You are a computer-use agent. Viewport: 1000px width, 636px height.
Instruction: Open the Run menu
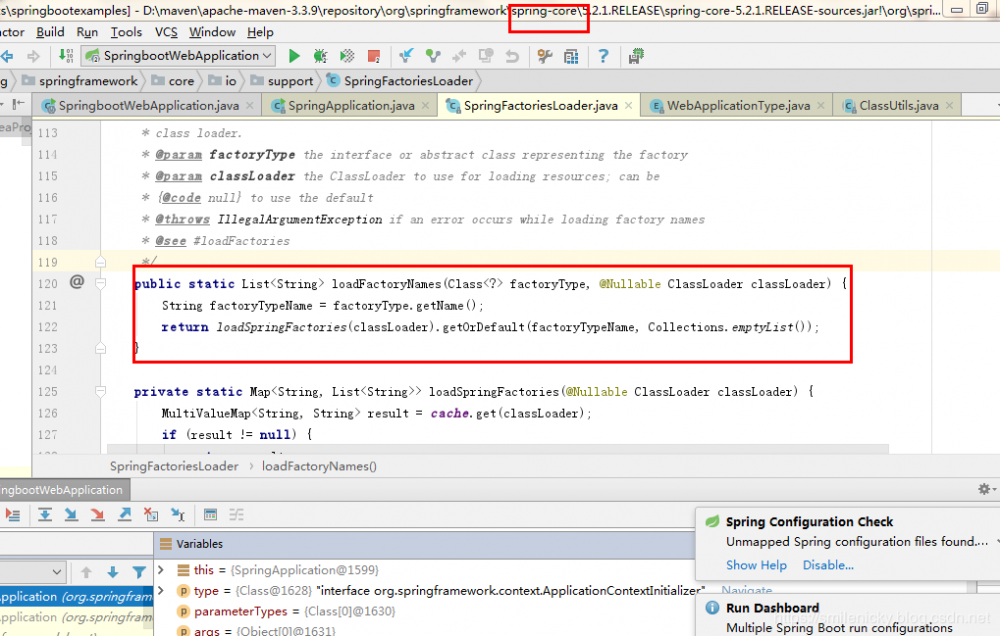(x=87, y=32)
